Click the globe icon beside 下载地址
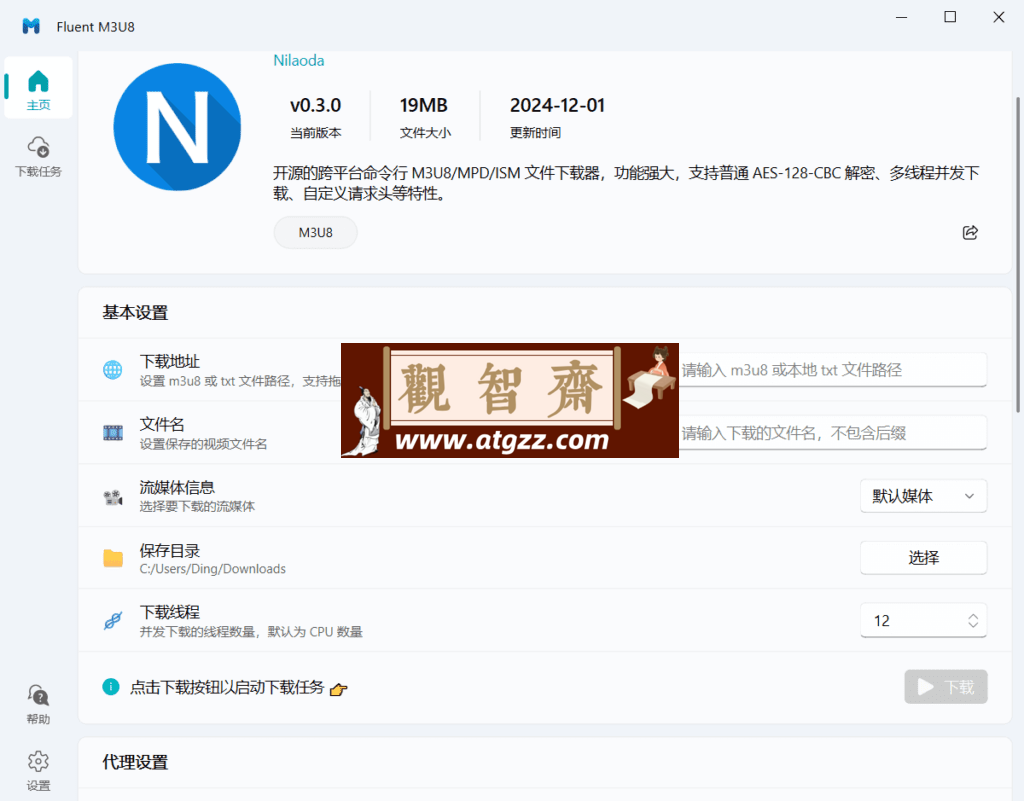Image resolution: width=1024 pixels, height=801 pixels. 112,369
